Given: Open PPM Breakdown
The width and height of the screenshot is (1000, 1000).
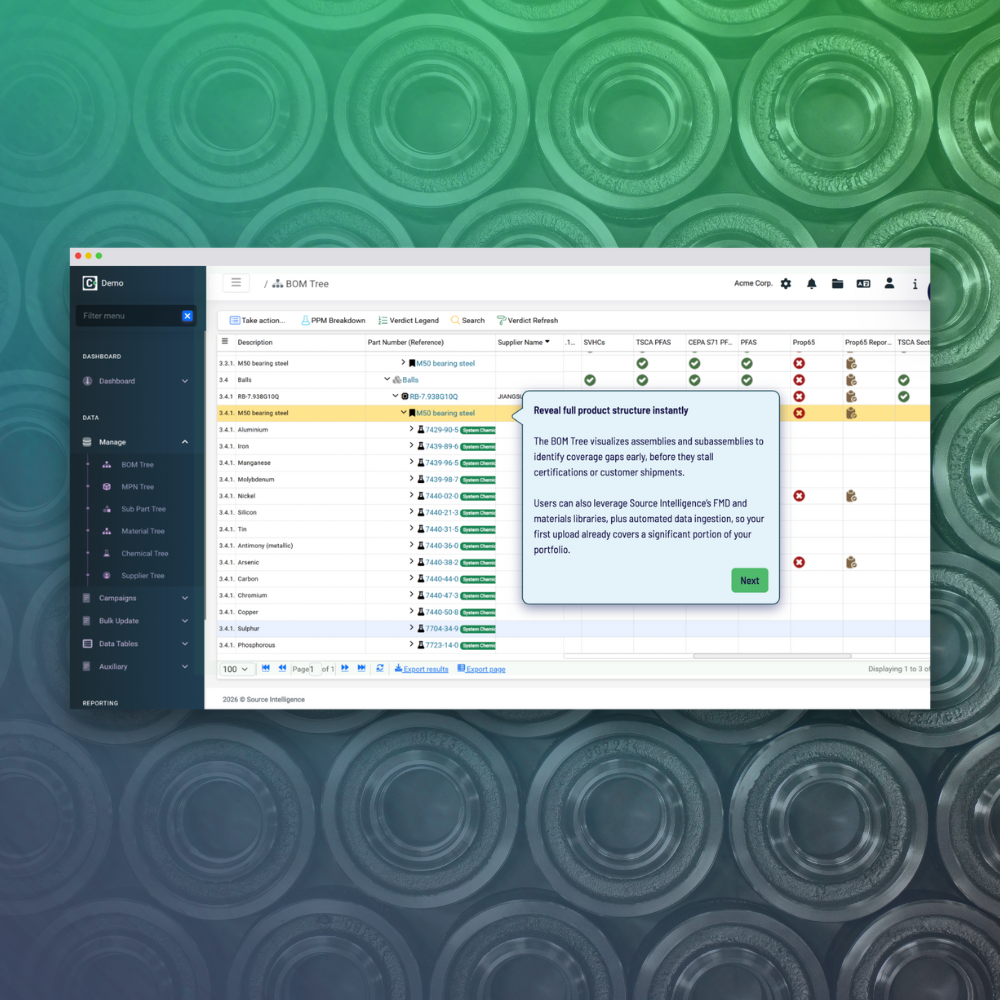Looking at the screenshot, I should [x=333, y=320].
